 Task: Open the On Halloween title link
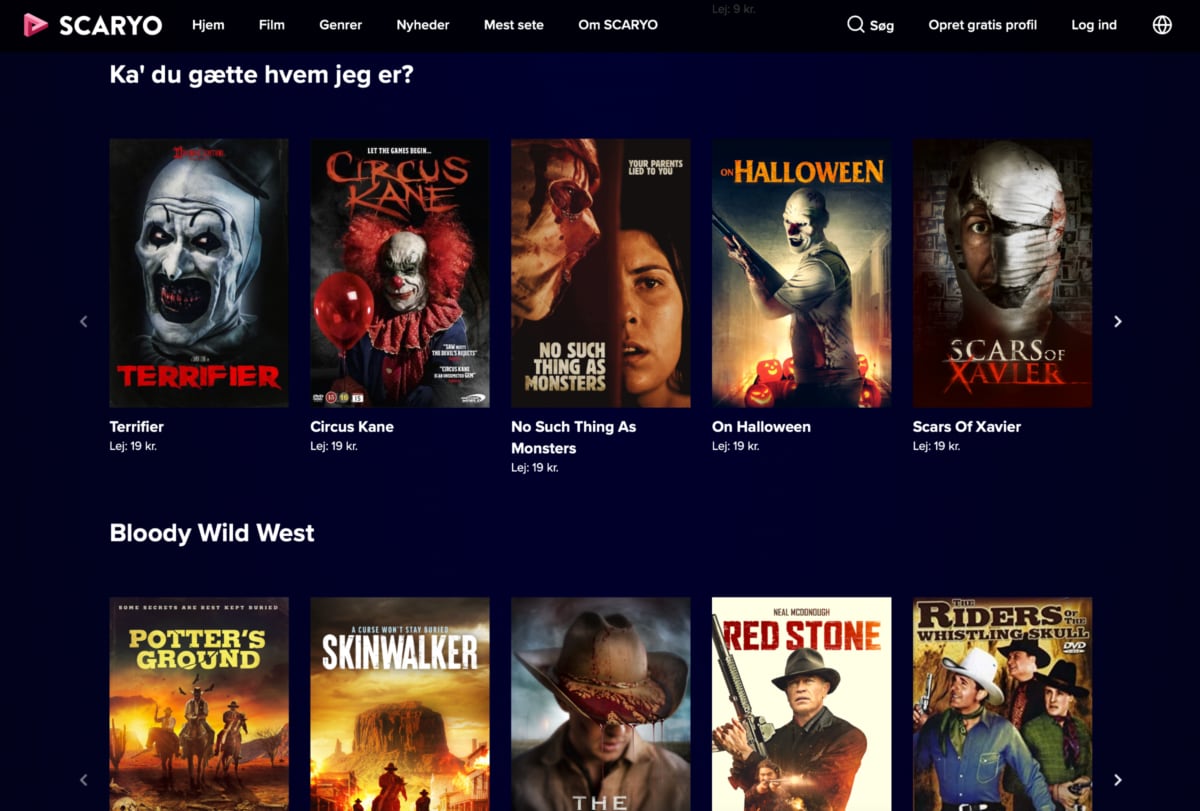coord(761,427)
